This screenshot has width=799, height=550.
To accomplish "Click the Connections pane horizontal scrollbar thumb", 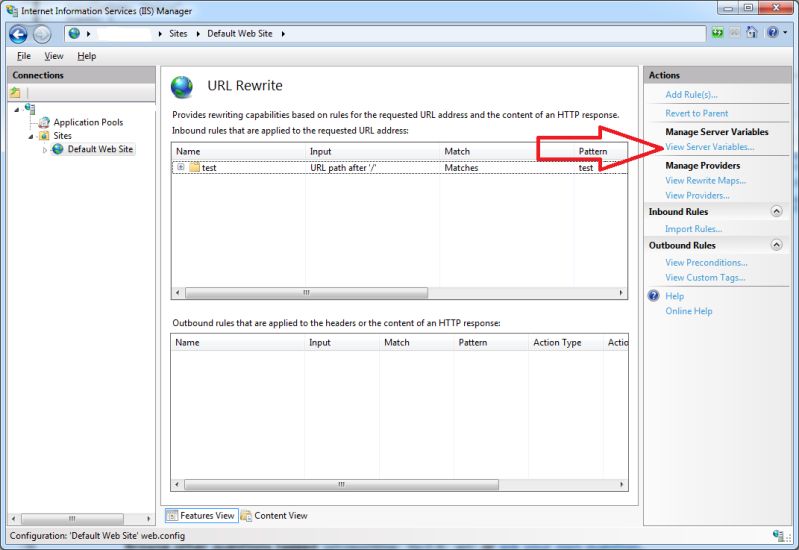I will (72, 519).
